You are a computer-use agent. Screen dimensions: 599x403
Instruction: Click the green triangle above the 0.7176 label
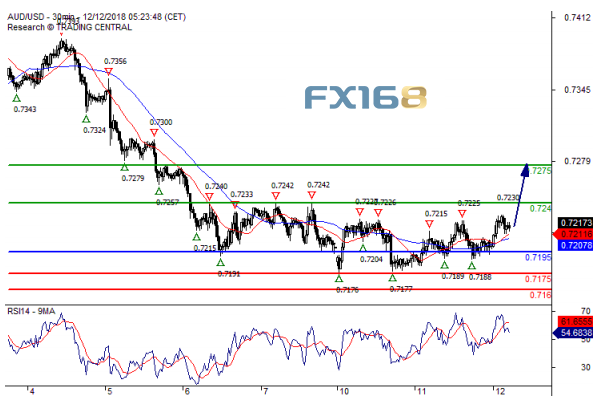[339, 278]
